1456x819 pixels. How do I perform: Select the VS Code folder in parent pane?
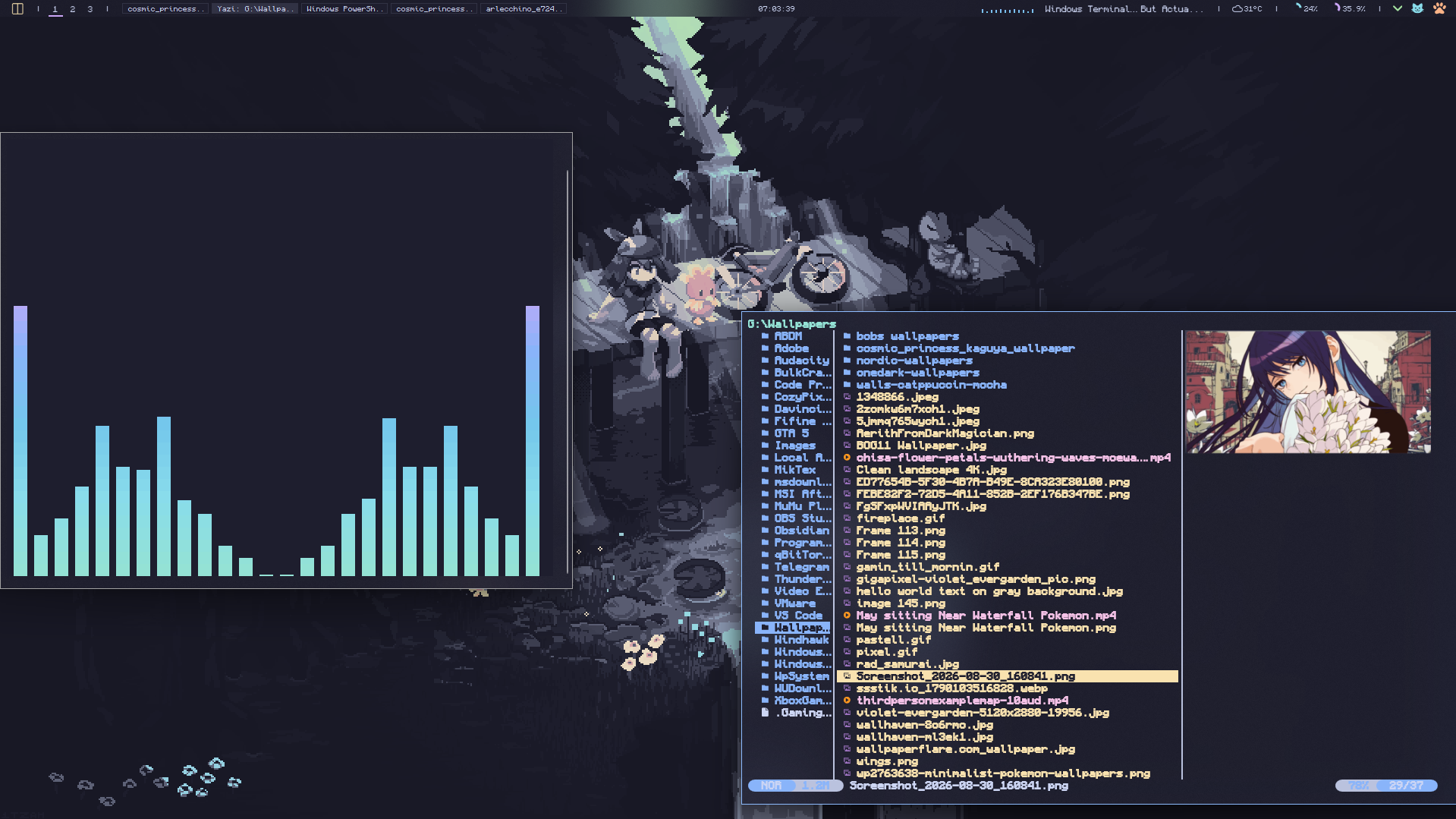tap(798, 616)
